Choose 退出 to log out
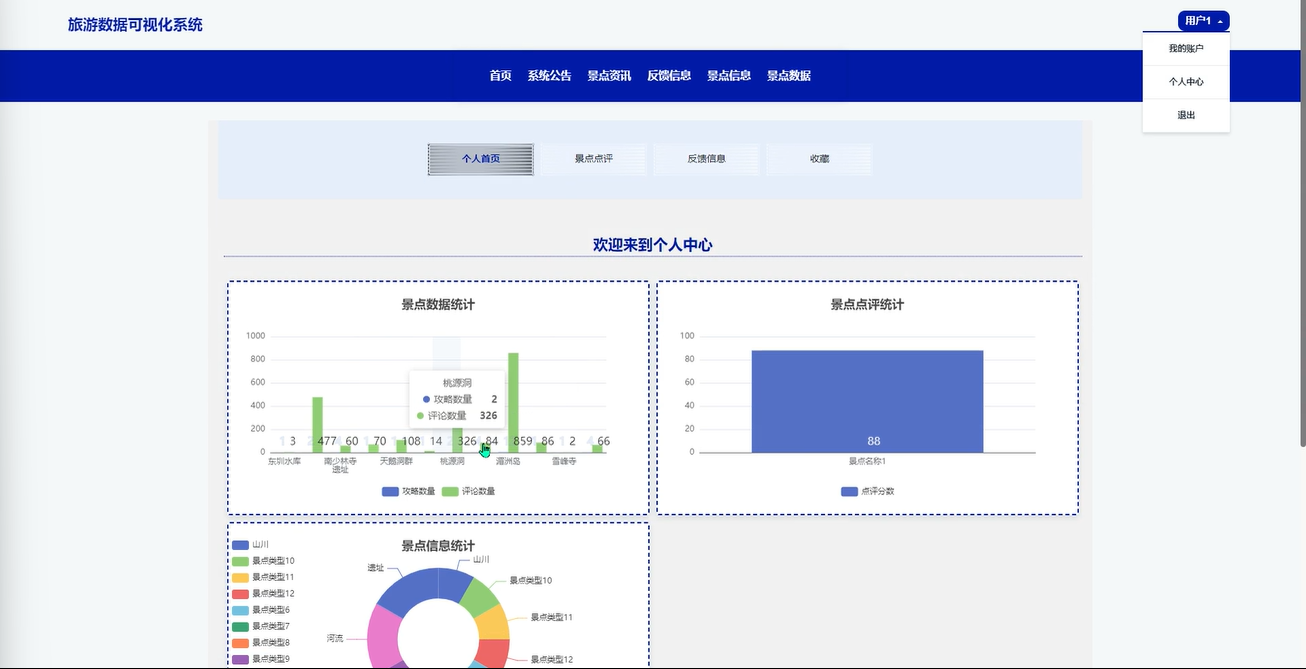 point(1186,115)
